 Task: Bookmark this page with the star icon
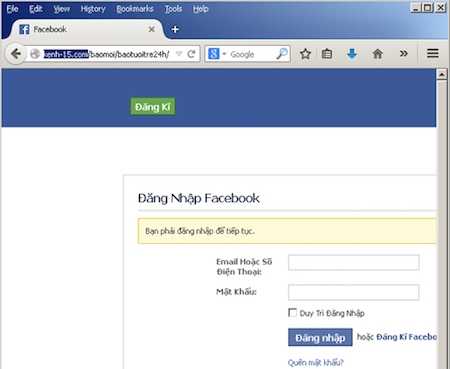[305, 54]
